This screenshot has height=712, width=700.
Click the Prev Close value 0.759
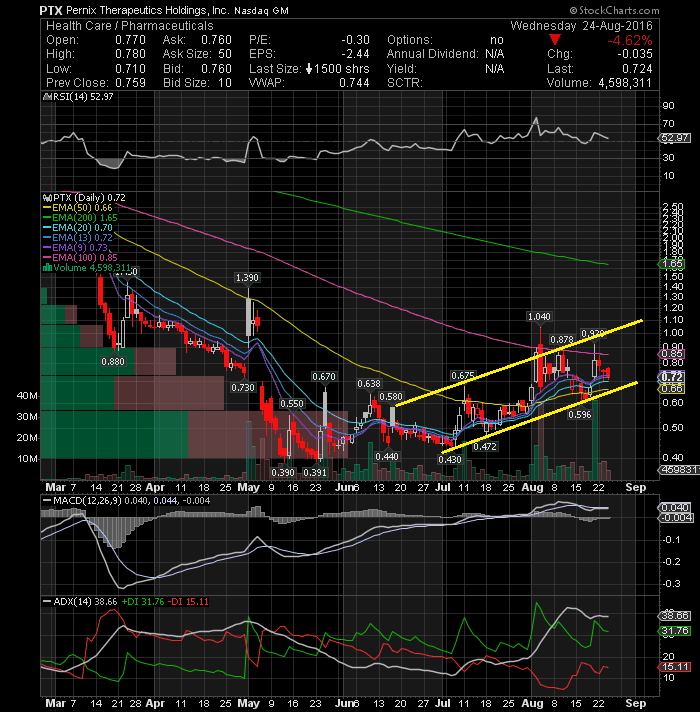point(130,83)
